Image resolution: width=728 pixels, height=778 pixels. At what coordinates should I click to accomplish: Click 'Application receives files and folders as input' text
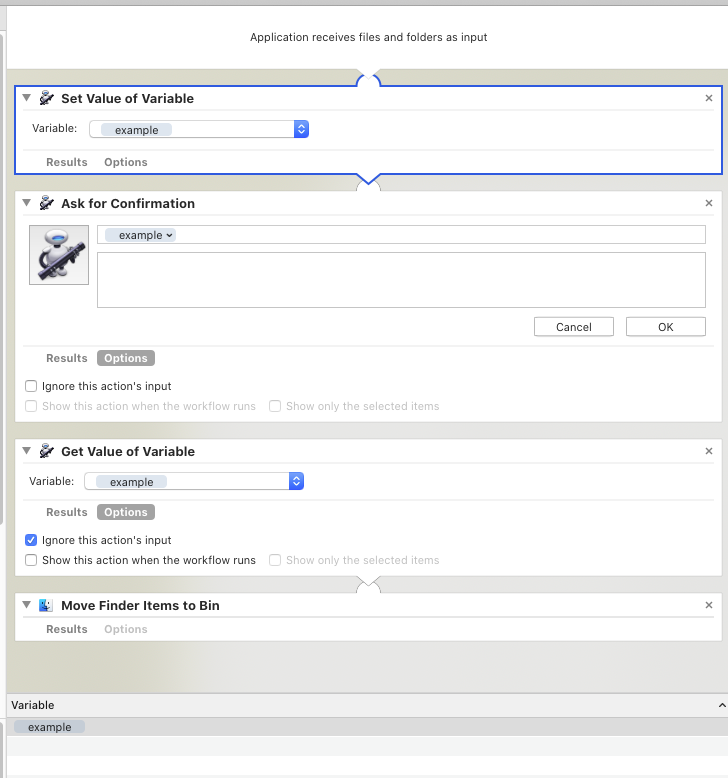coord(369,37)
